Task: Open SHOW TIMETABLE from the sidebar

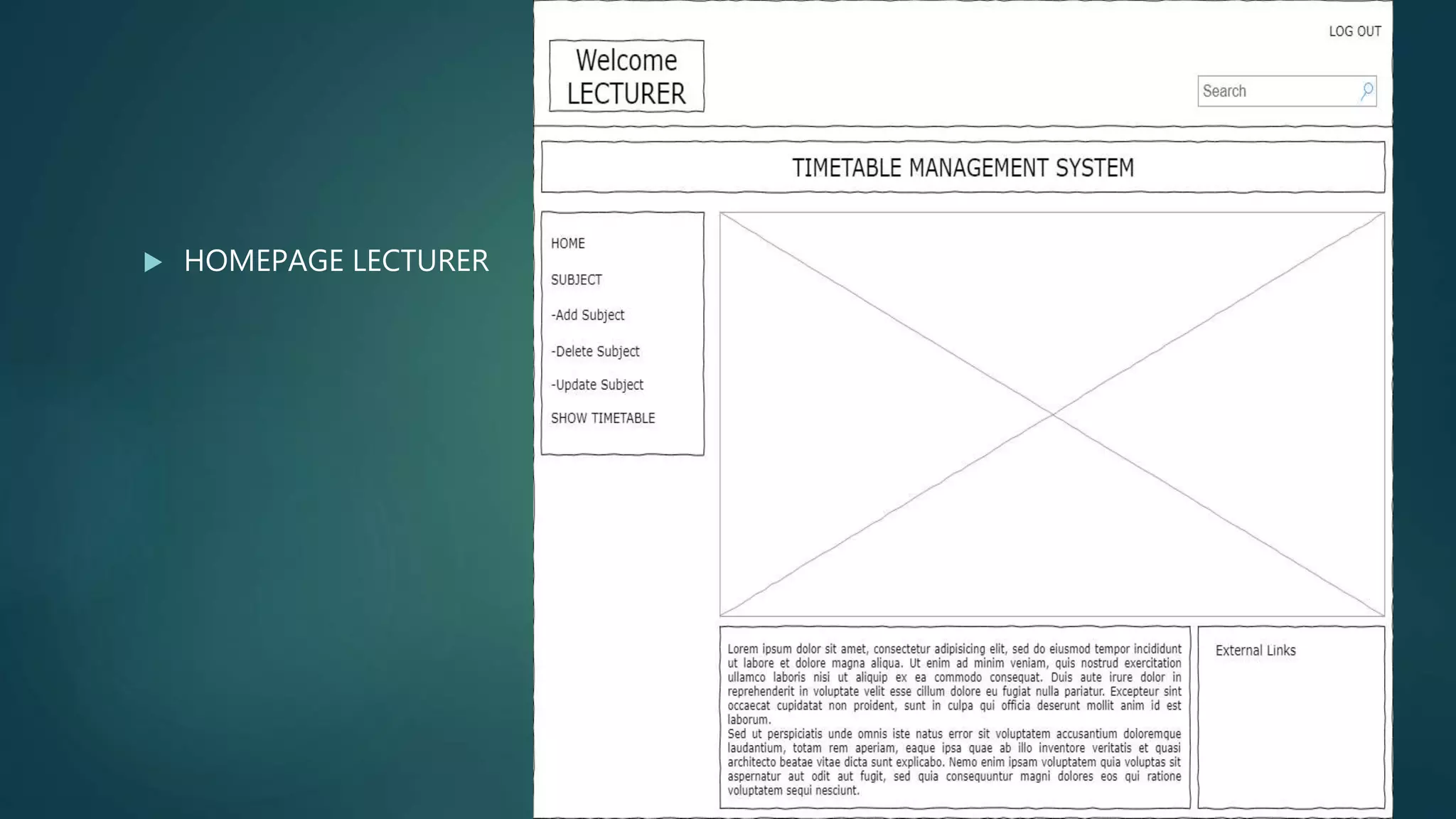Action: (603, 418)
